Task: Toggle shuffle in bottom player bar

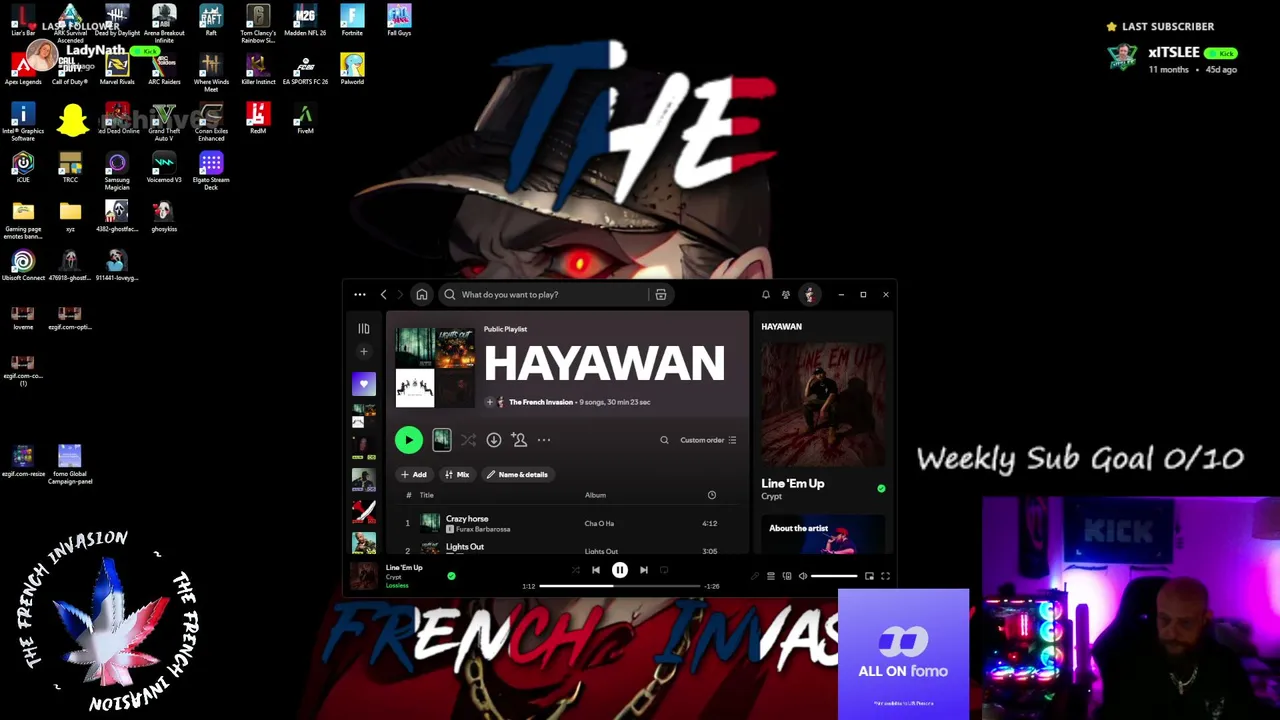Action: 575,570
